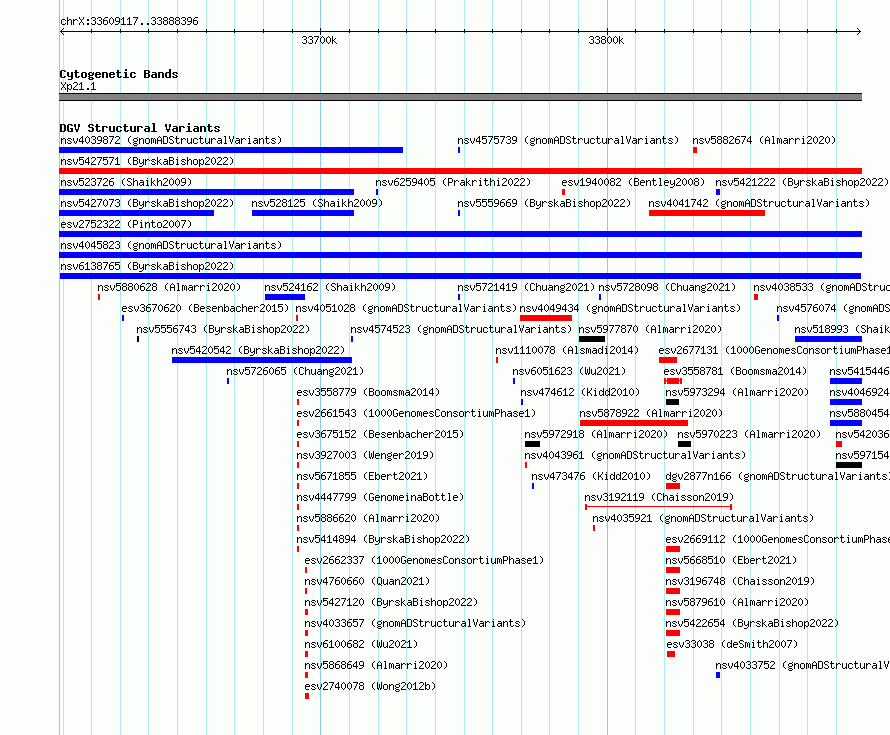Select nsv6259405 Prakrithi2022 label
Viewport: 890px width, 735px height.
(453, 182)
